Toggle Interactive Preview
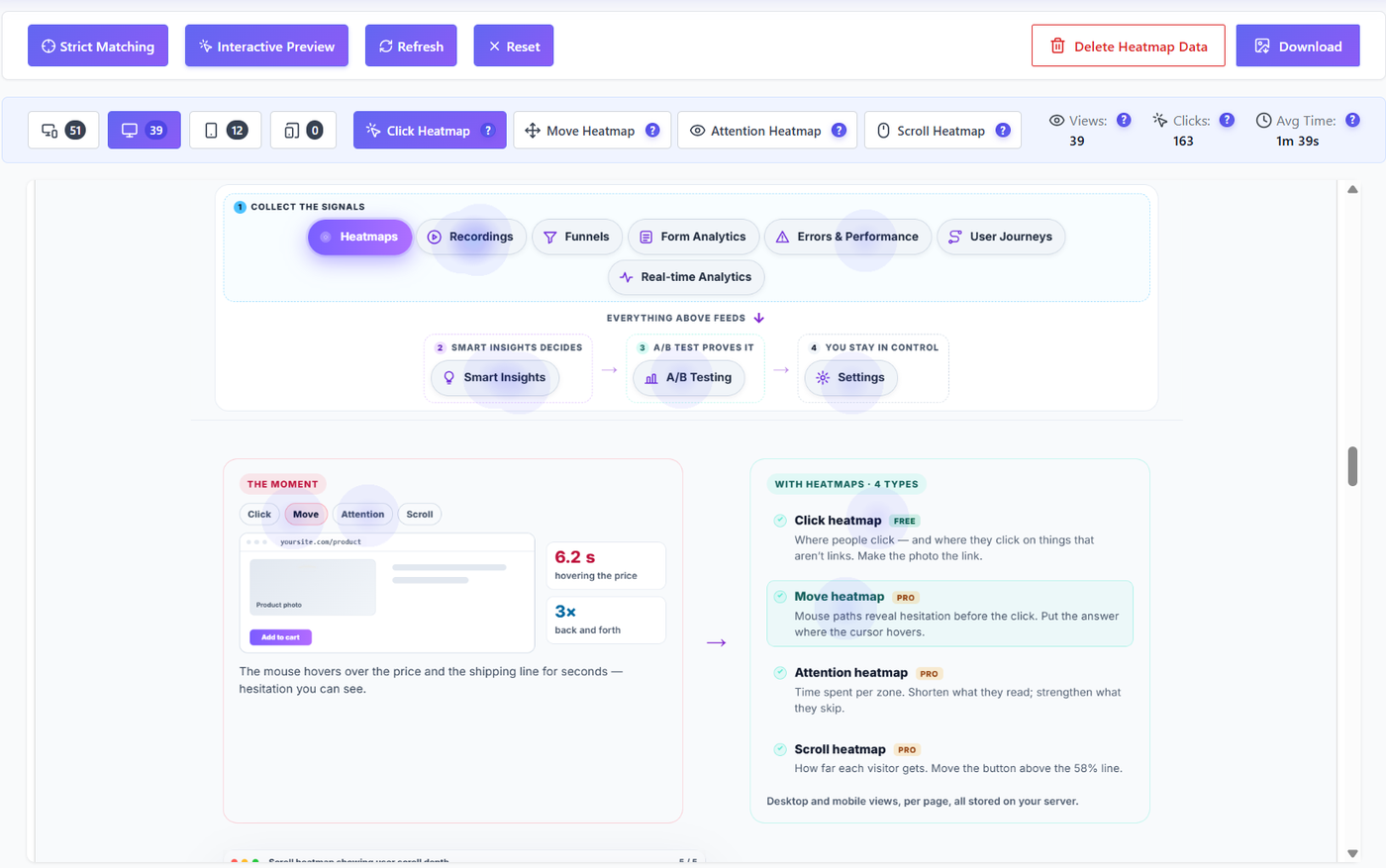 (266, 47)
